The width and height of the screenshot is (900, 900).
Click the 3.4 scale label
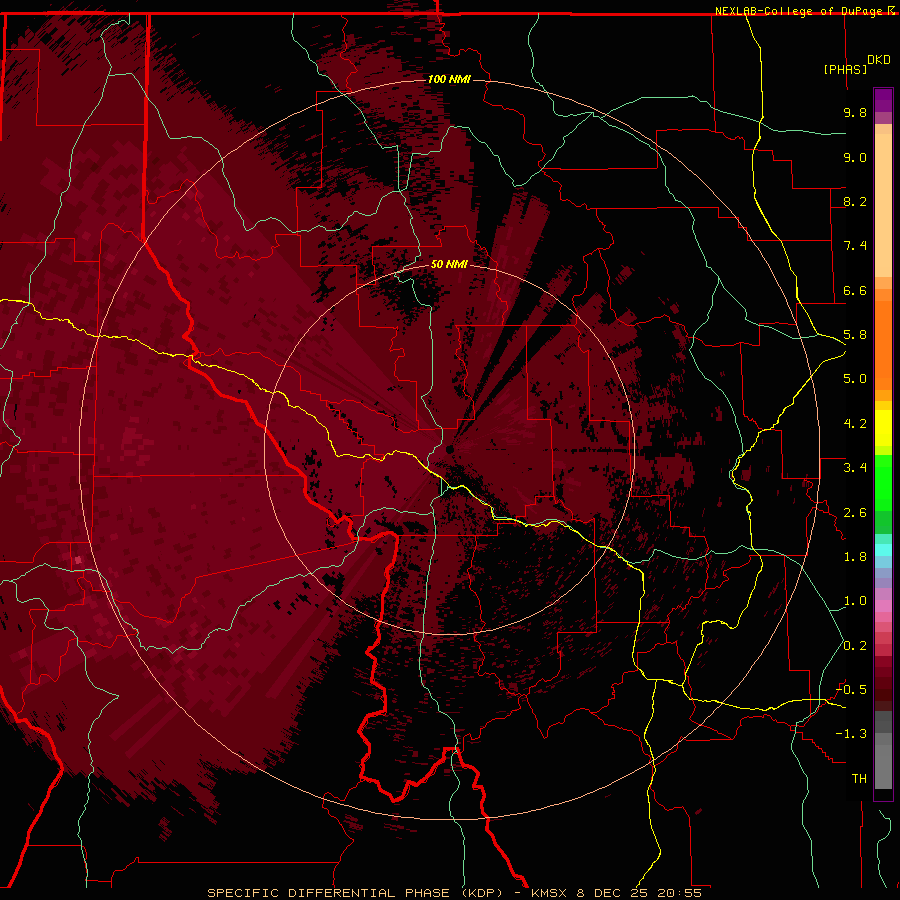[855, 468]
